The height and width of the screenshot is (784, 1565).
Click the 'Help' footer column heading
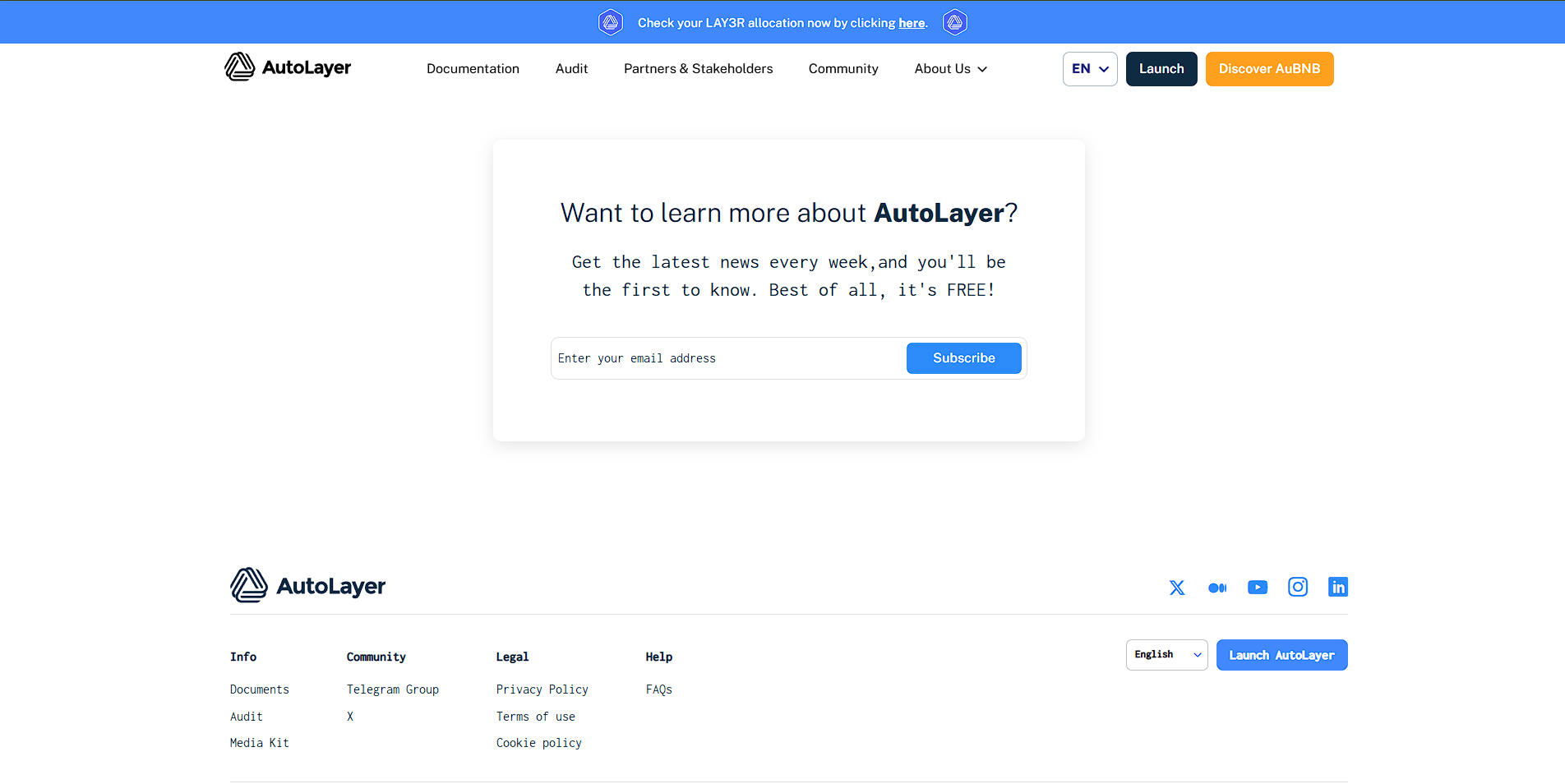(x=659, y=657)
